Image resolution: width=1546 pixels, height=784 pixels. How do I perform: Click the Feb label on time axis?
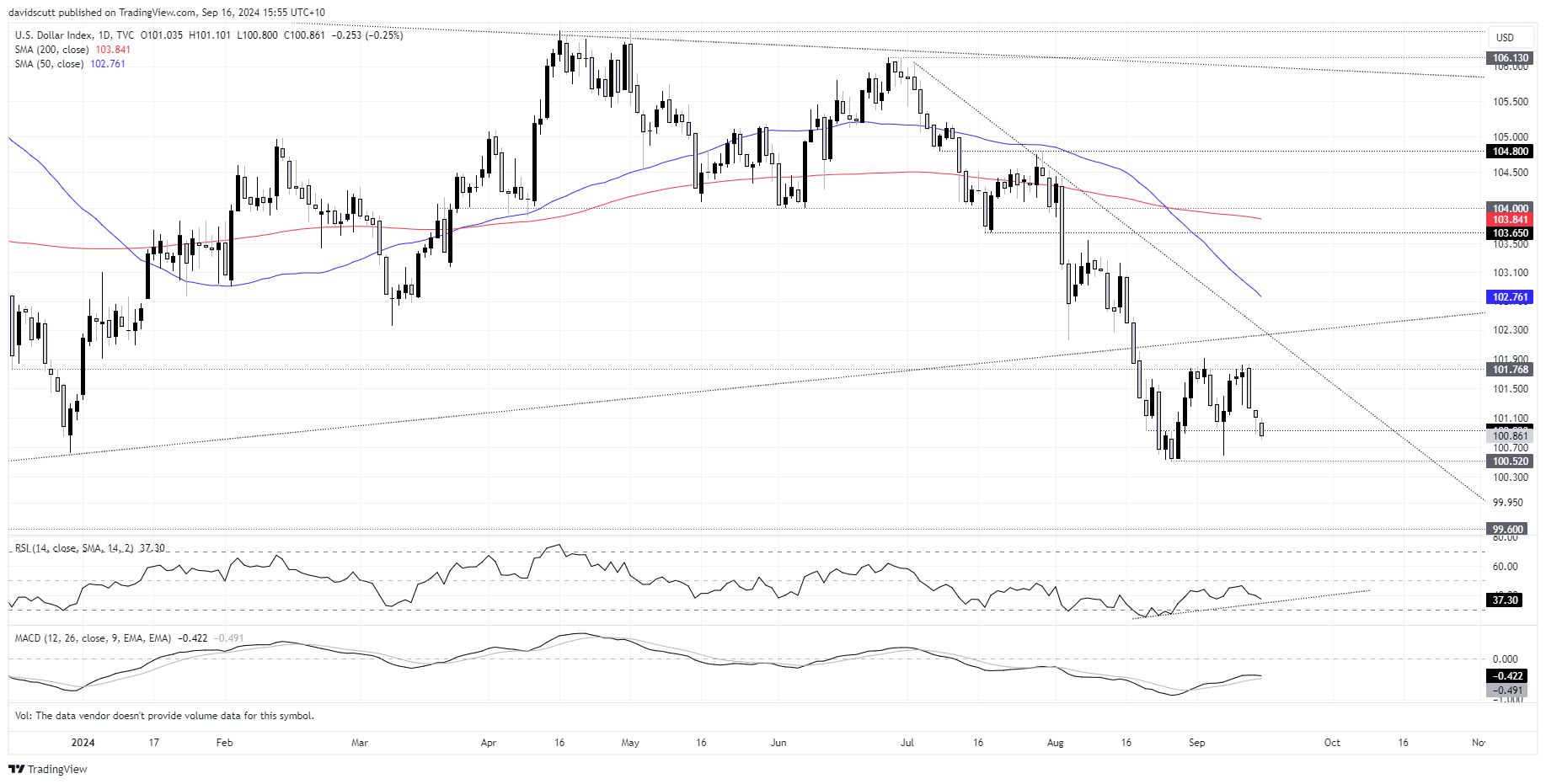(x=224, y=743)
